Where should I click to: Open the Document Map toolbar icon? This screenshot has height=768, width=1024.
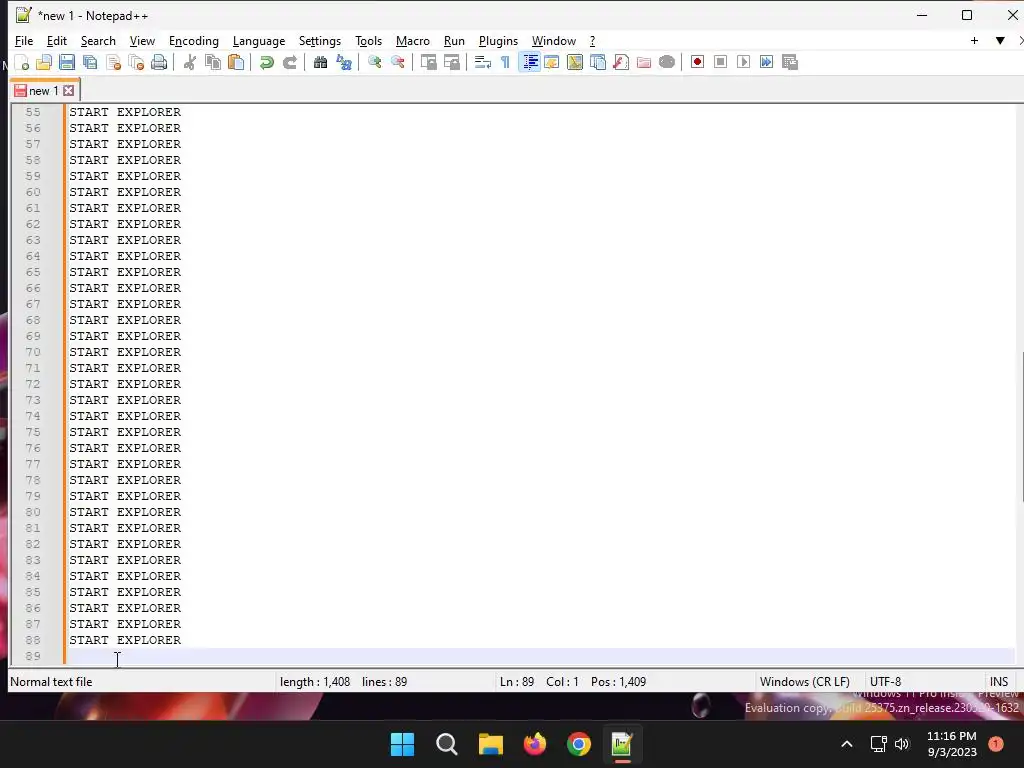pos(575,62)
